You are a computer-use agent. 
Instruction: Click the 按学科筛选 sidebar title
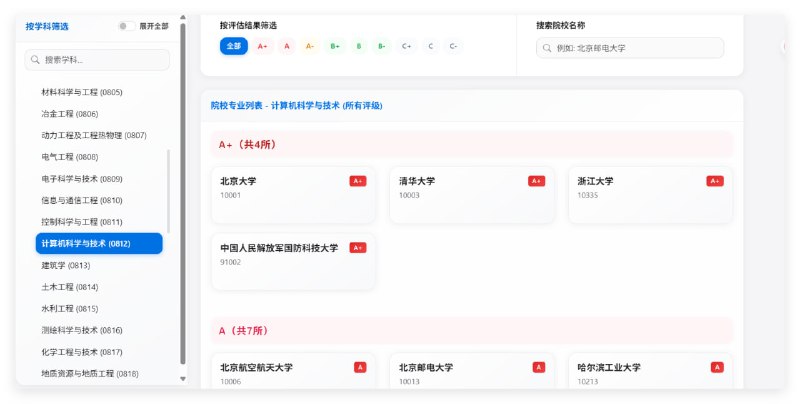[47, 26]
